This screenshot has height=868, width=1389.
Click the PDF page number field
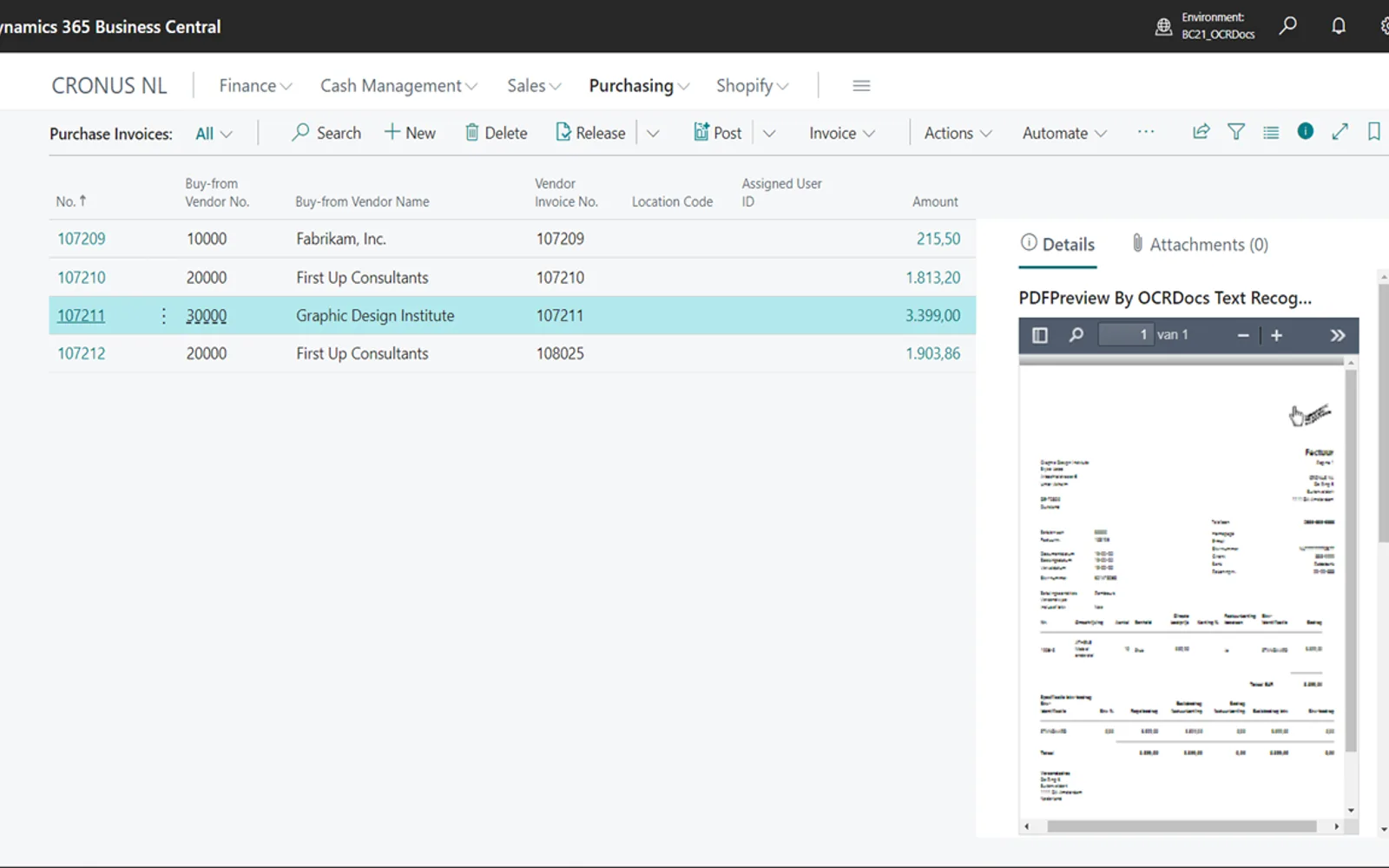(x=1125, y=335)
